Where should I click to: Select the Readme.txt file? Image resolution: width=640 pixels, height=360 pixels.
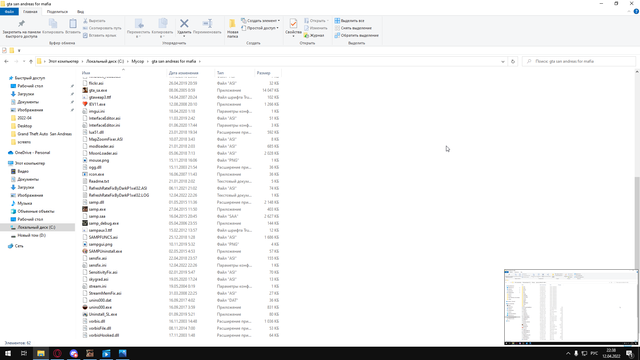(99, 181)
